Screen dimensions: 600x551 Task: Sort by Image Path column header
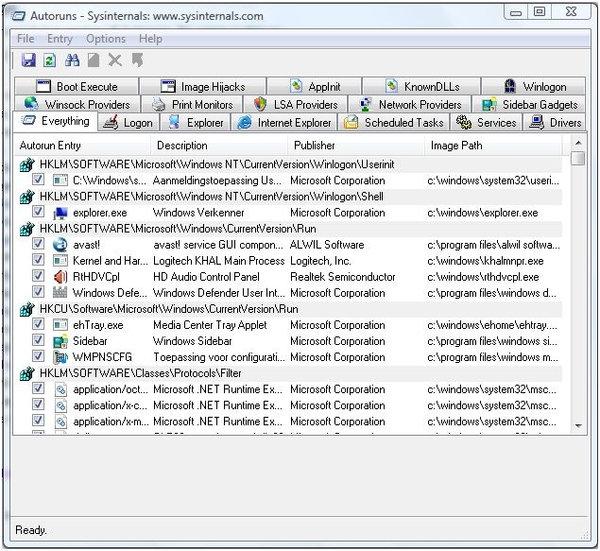click(493, 145)
